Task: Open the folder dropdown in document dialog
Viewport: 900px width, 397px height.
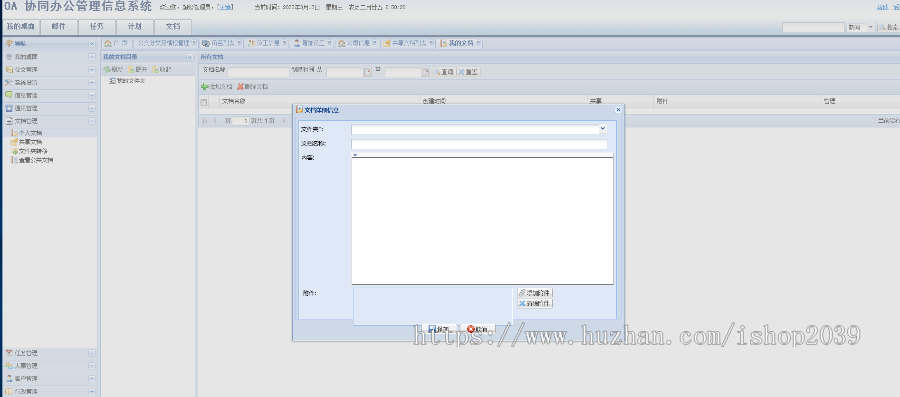Action: coord(603,129)
